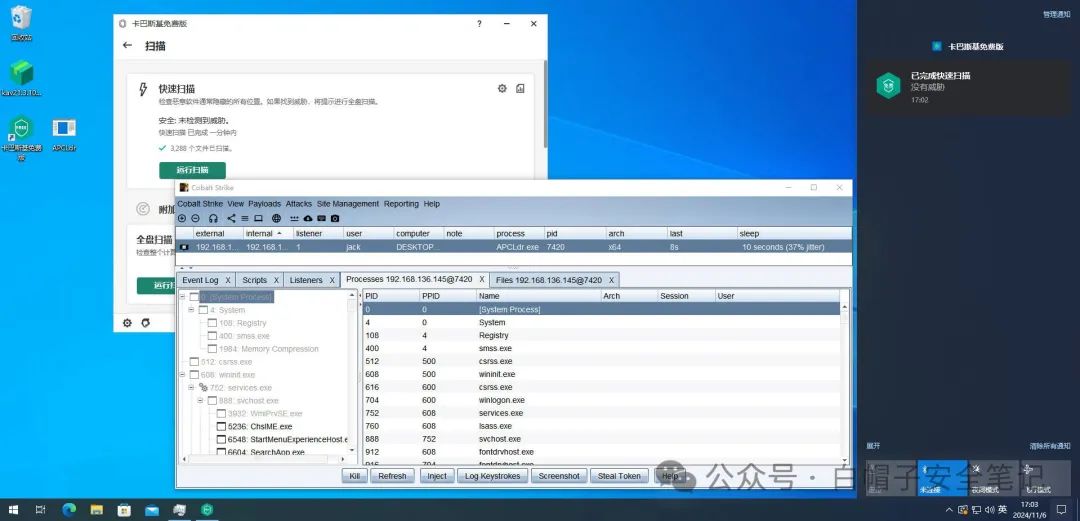Collapse the 4: System tree node

(x=191, y=310)
